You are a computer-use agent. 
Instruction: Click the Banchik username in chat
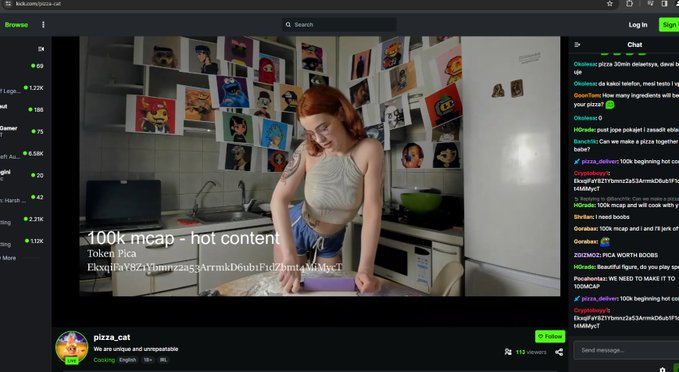585,142
